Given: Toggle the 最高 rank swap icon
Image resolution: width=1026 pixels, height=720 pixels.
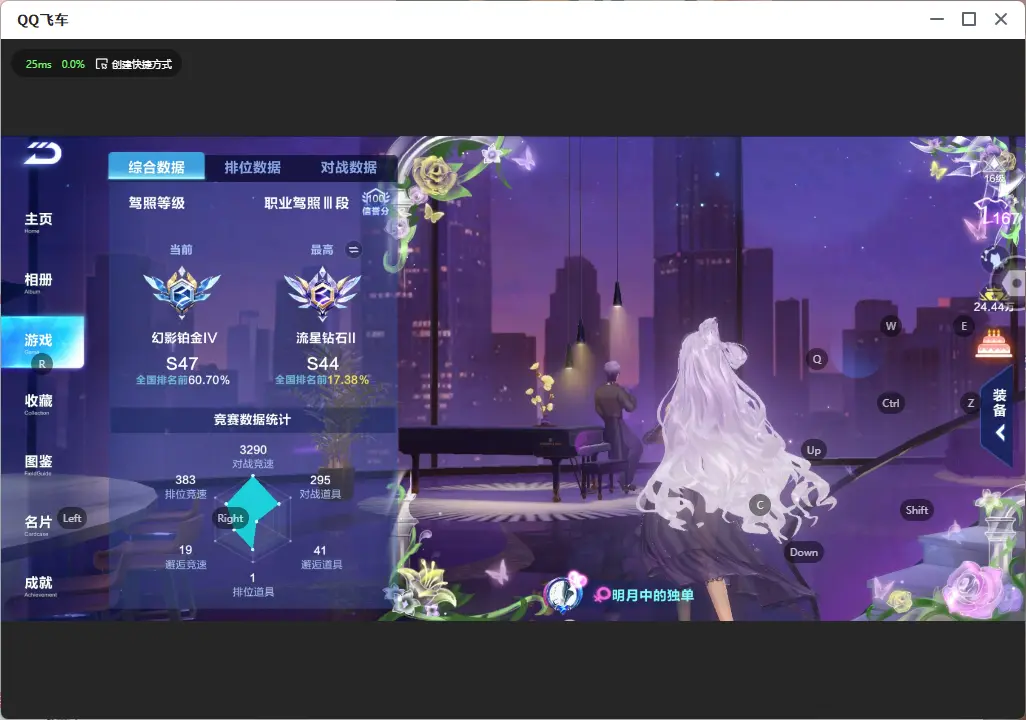Looking at the screenshot, I should pos(353,249).
